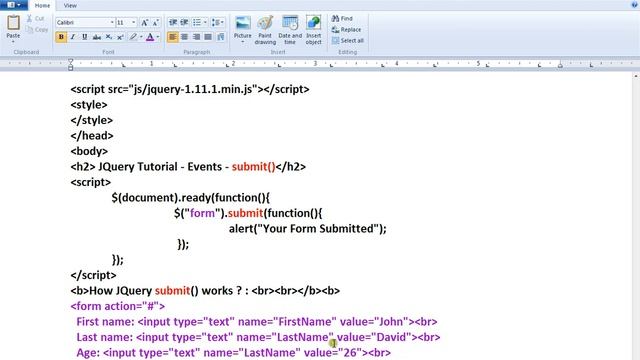This screenshot has width=640, height=360.
Task: Click the '<body>' tag line
Action: pyautogui.click(x=89, y=151)
